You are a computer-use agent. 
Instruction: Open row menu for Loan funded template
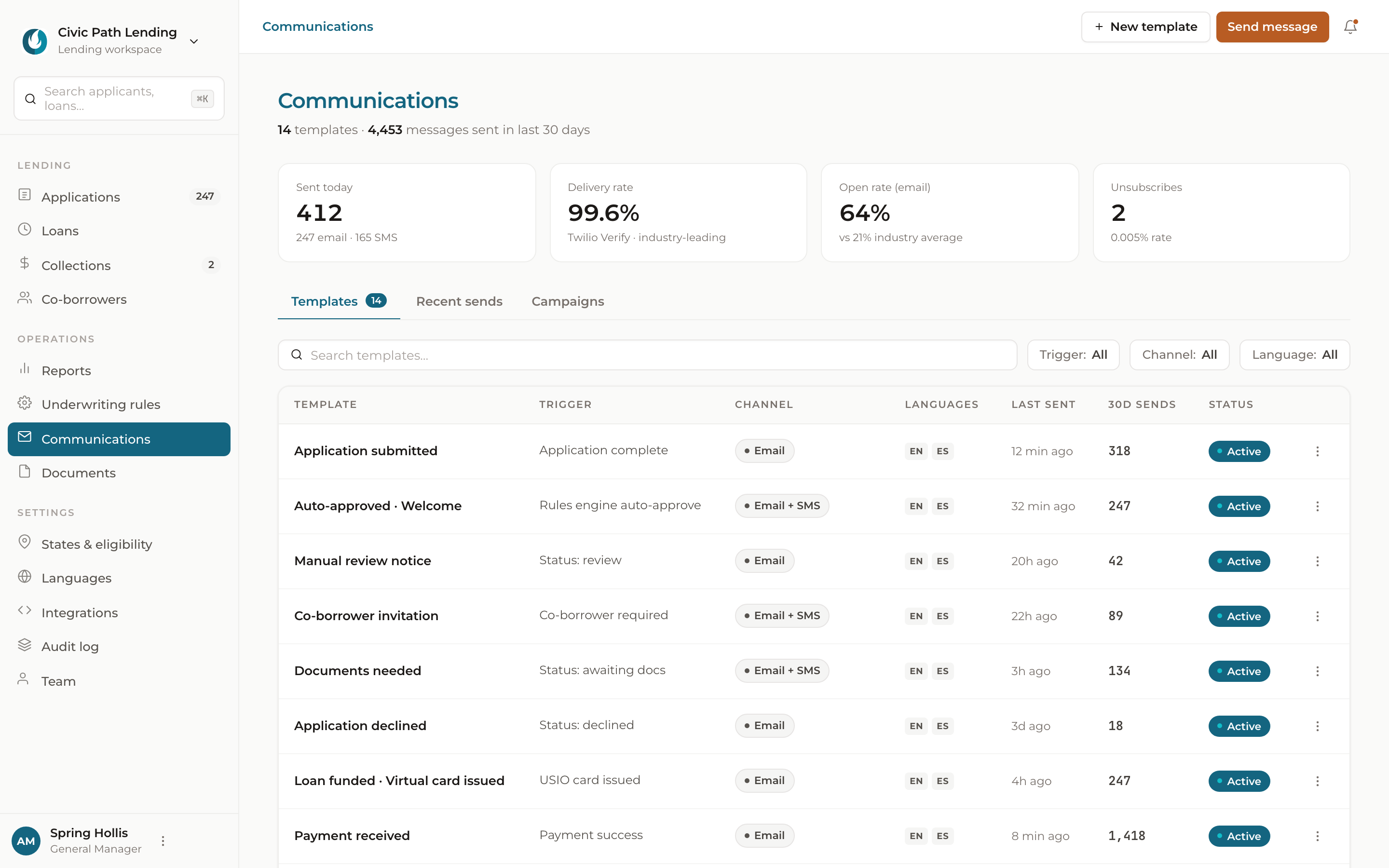point(1317,781)
